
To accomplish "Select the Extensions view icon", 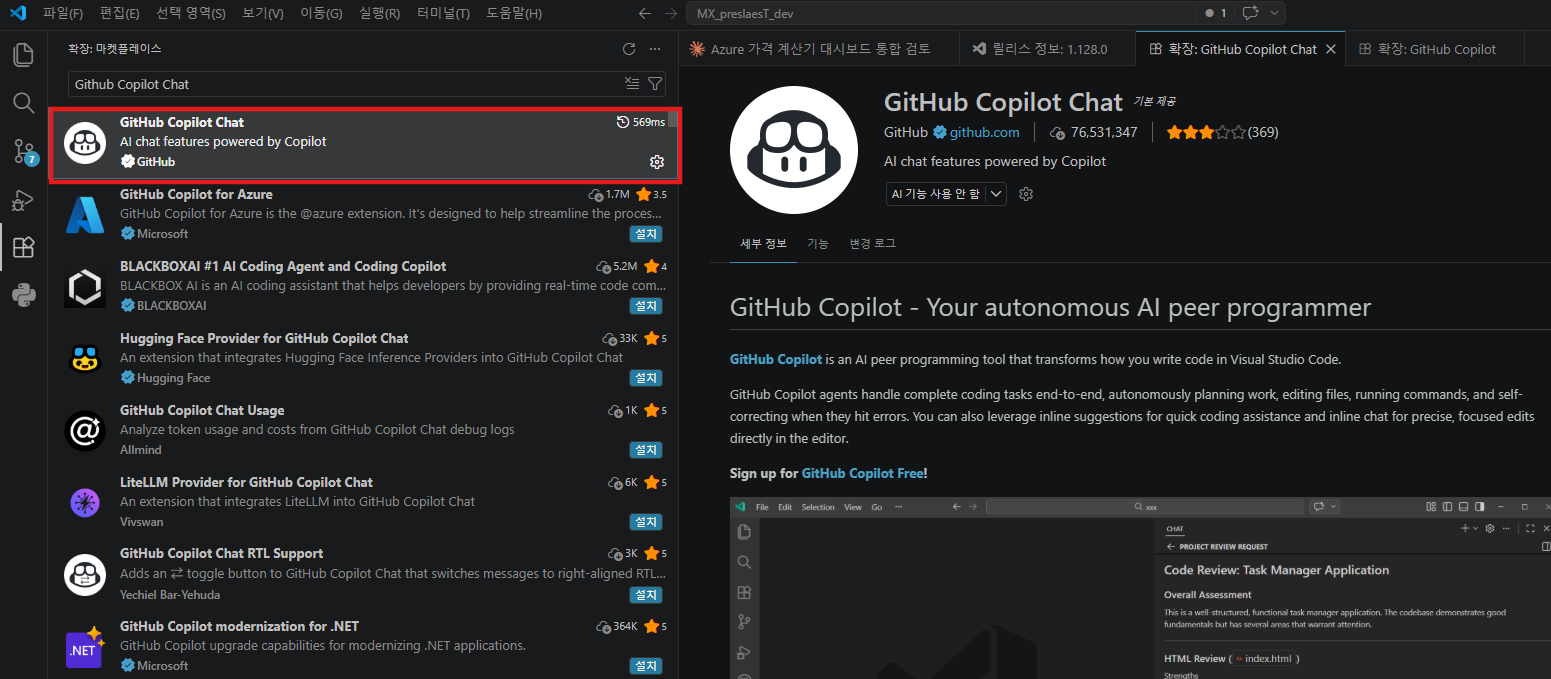I will (23, 247).
